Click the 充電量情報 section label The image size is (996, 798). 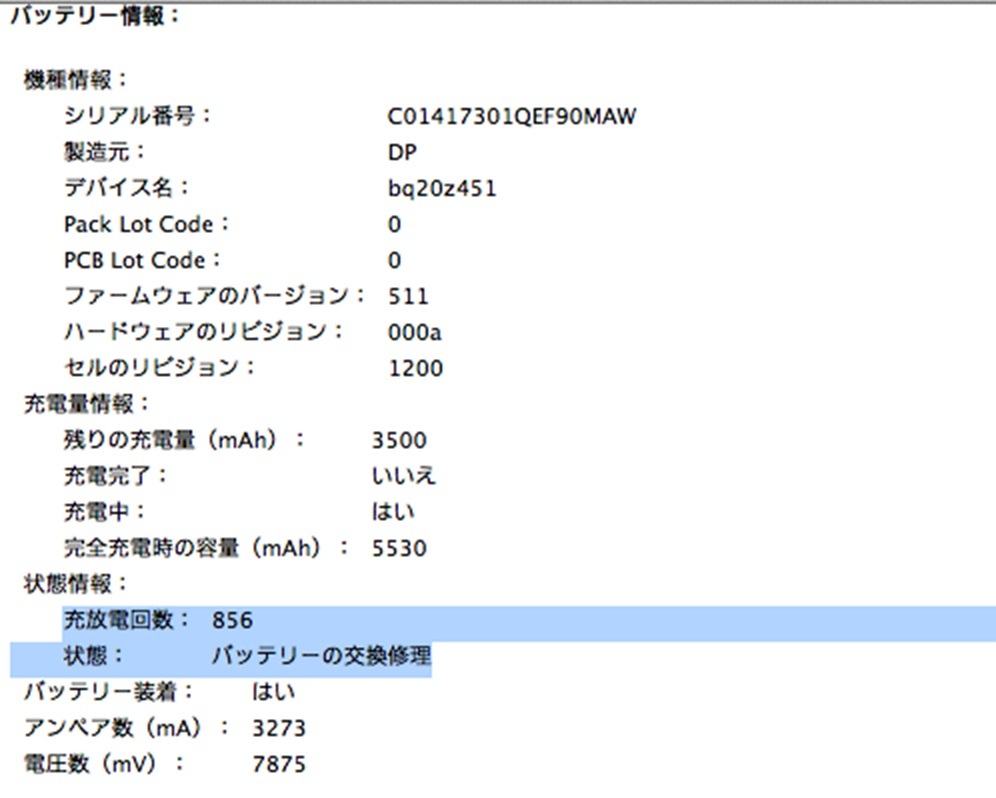(86, 403)
